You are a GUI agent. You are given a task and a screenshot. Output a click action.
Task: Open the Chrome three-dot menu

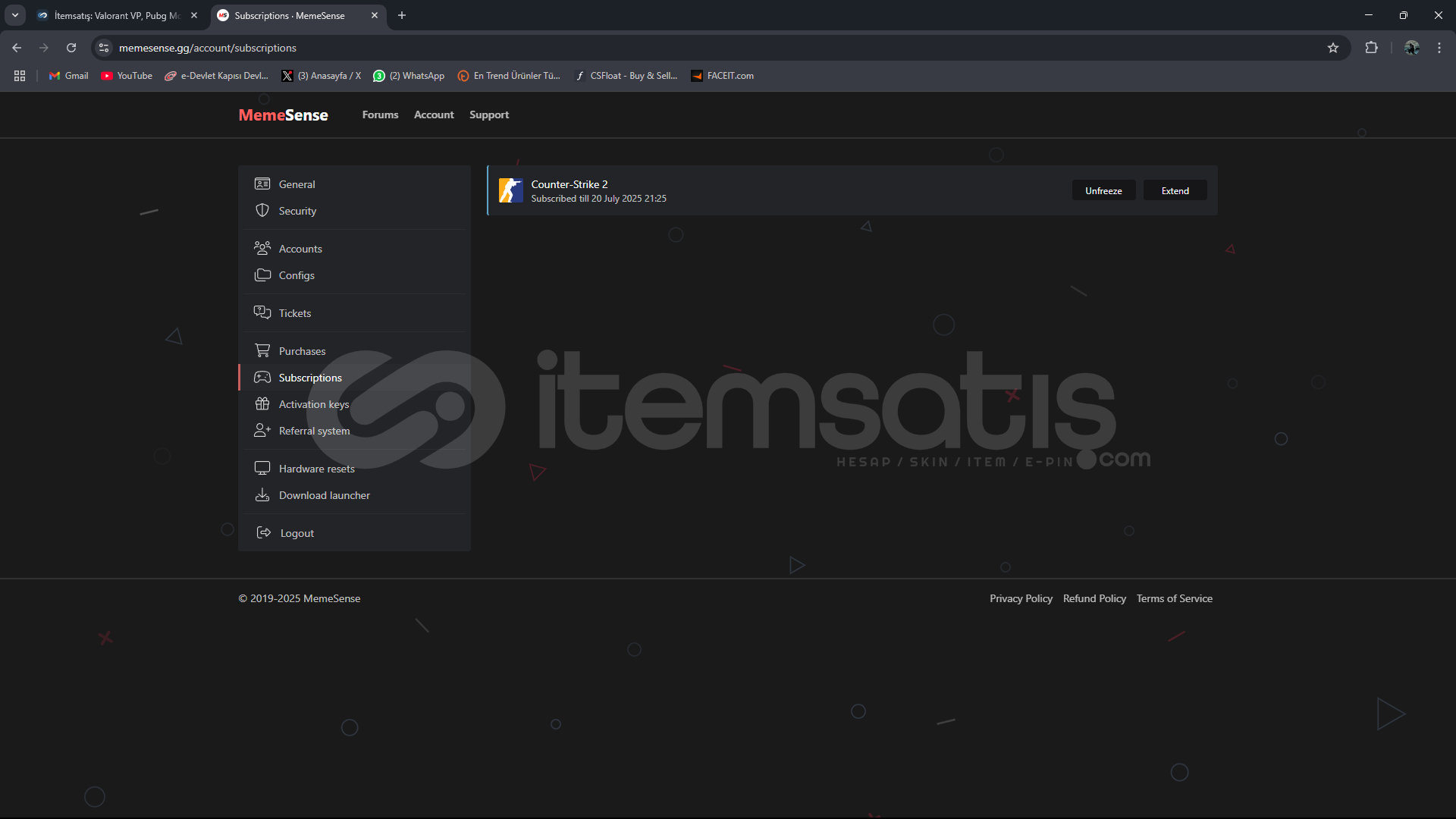click(x=1439, y=48)
